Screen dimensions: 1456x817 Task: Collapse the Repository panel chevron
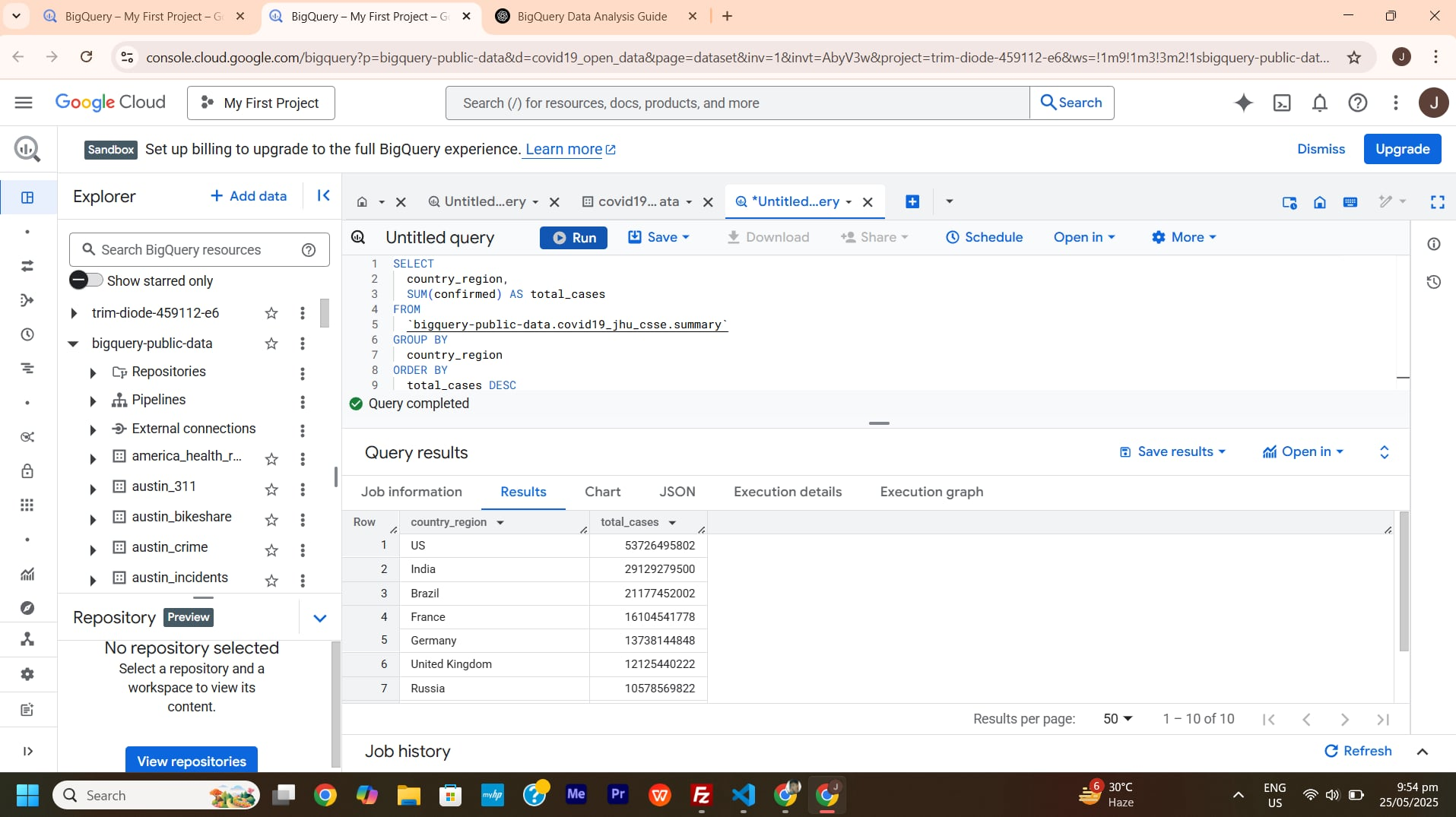(320, 618)
